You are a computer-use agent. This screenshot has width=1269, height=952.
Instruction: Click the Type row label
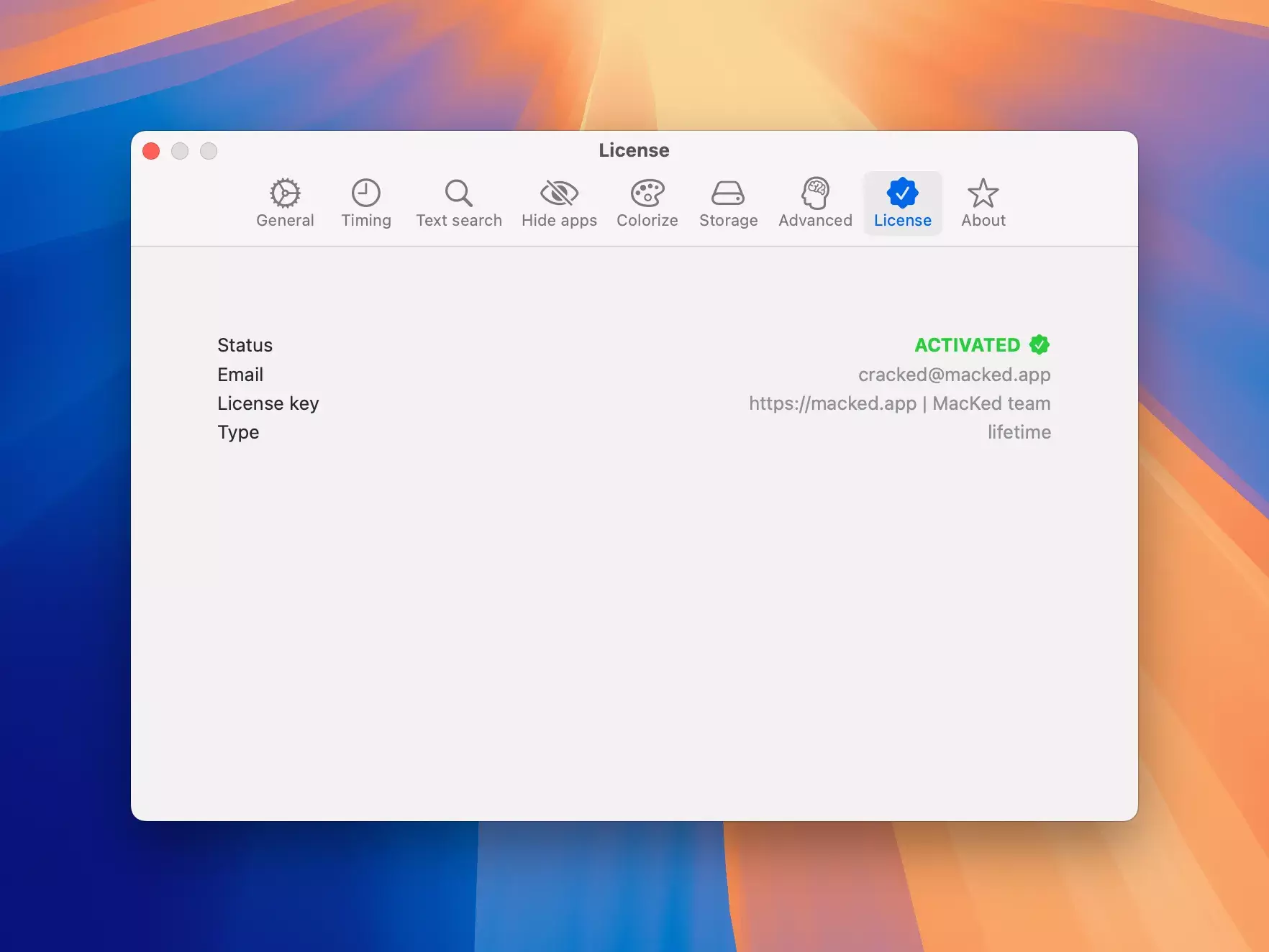[238, 432]
